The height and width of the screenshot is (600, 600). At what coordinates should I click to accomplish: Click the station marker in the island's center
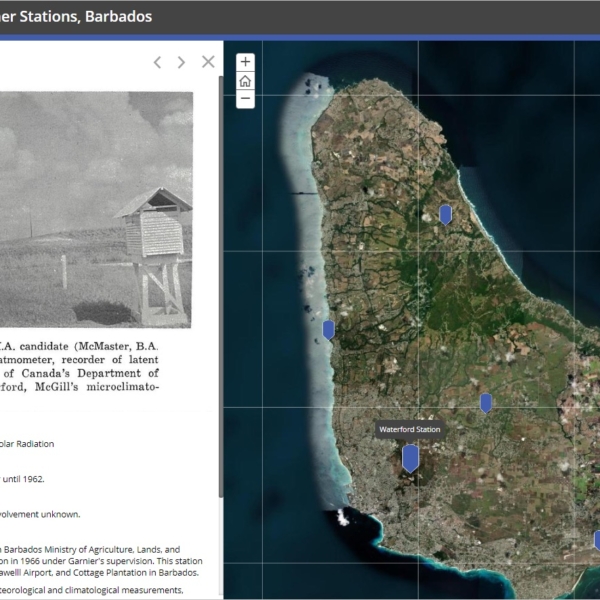[486, 403]
